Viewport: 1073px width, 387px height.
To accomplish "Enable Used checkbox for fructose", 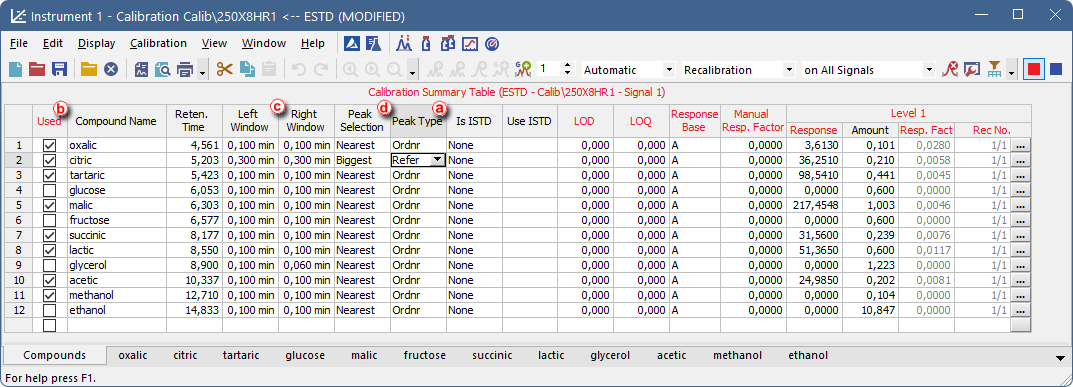I will (x=49, y=220).
